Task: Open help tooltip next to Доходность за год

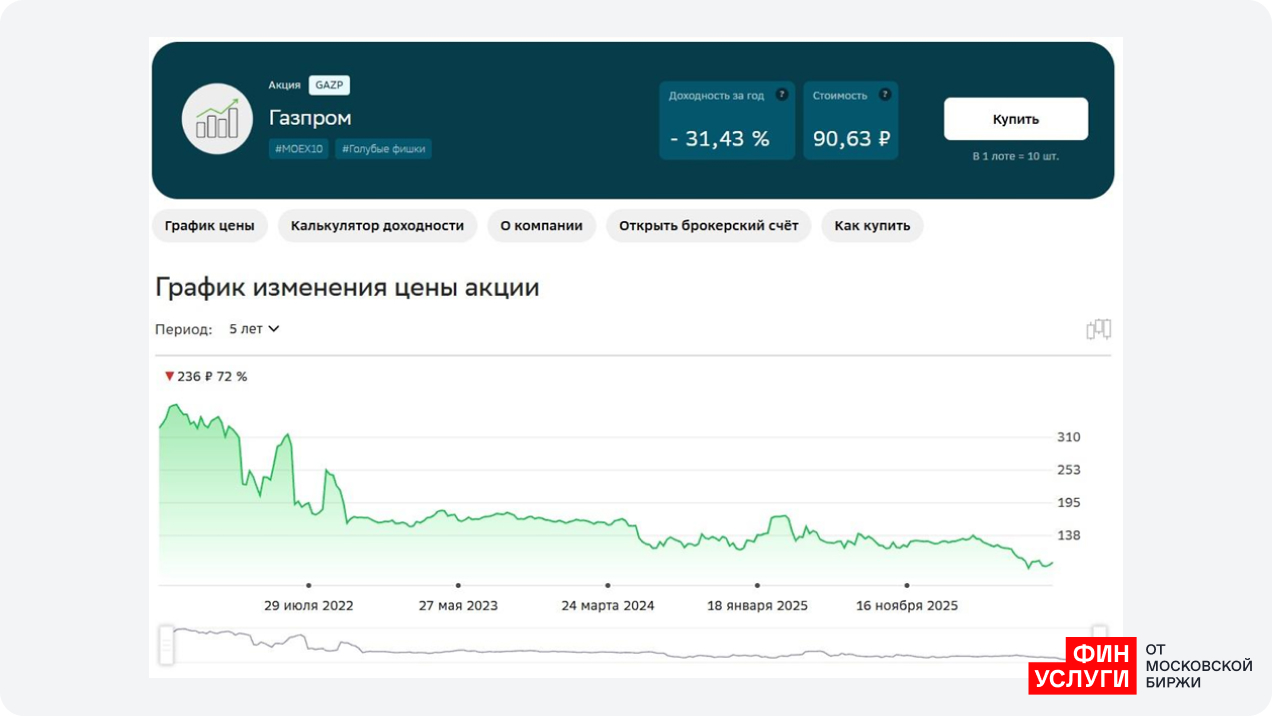Action: click(782, 95)
